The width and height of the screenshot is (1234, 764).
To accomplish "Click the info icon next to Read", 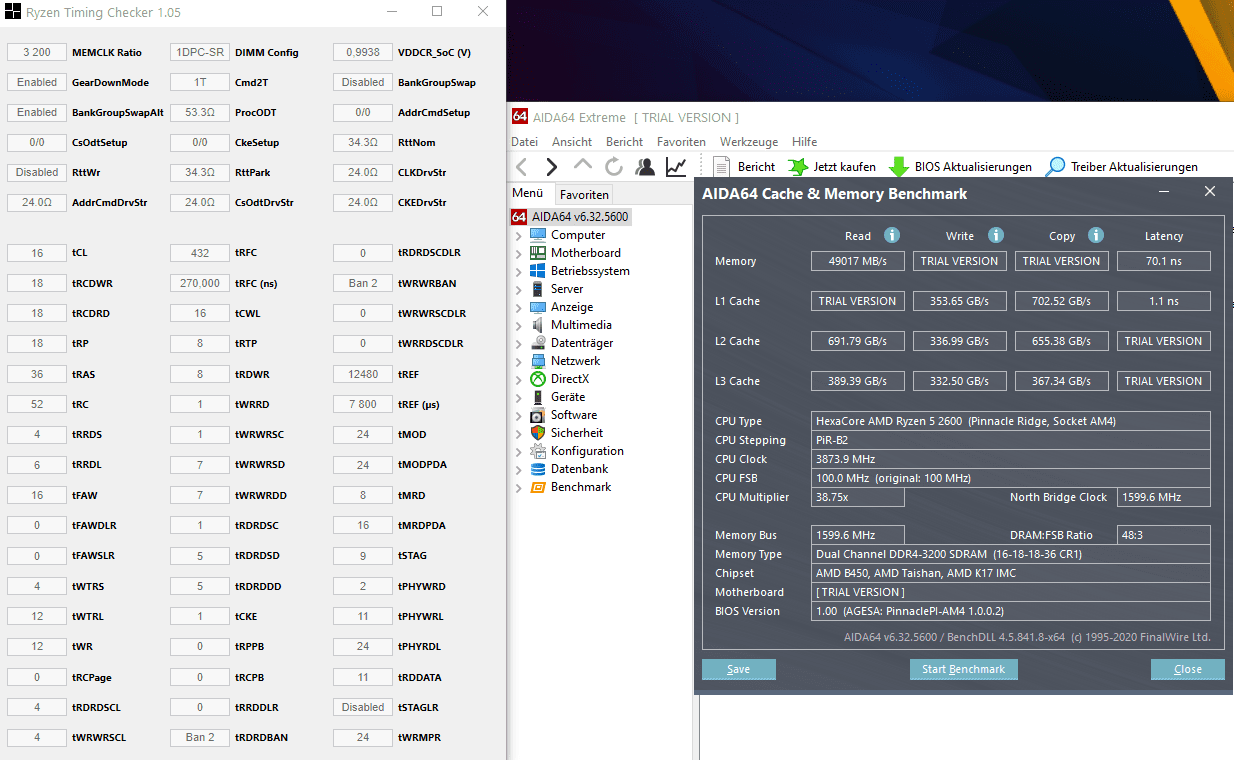I will 892,235.
